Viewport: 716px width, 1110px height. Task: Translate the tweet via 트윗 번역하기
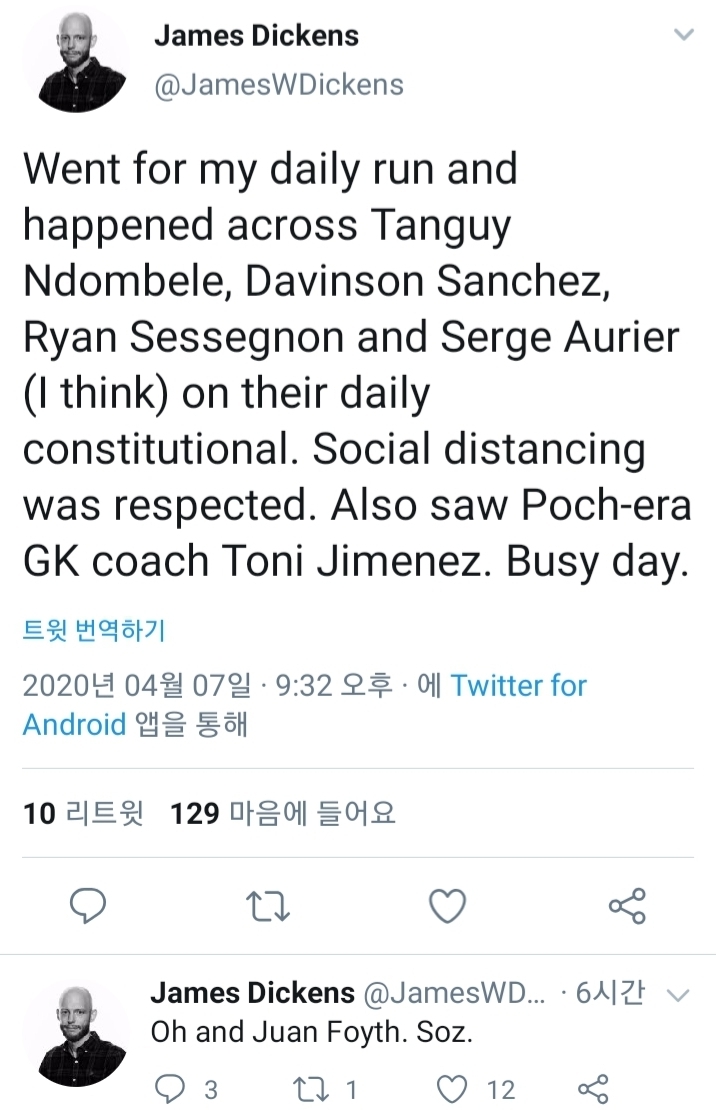click(94, 630)
